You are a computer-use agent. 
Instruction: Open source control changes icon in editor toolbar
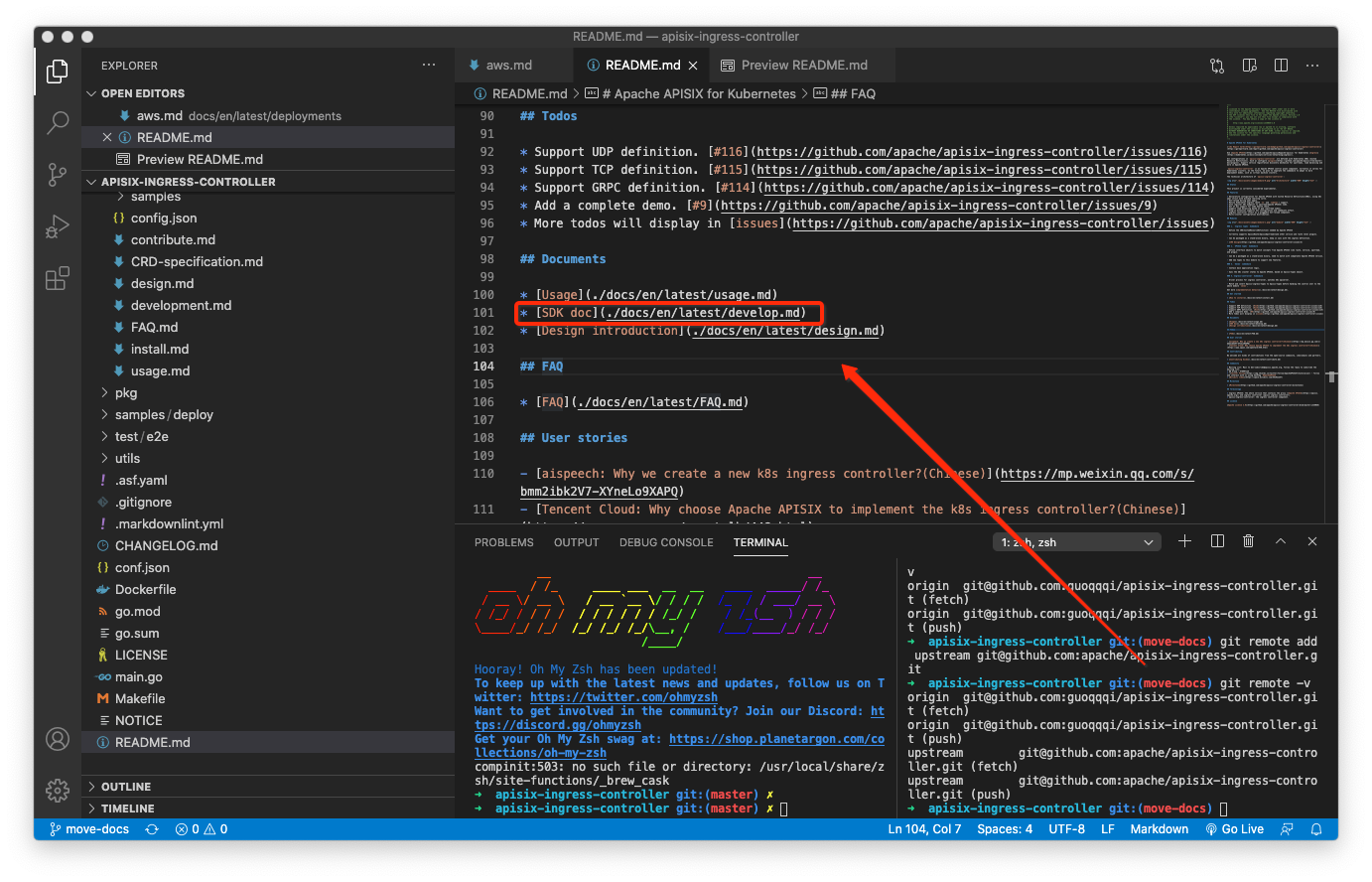[x=1217, y=66]
